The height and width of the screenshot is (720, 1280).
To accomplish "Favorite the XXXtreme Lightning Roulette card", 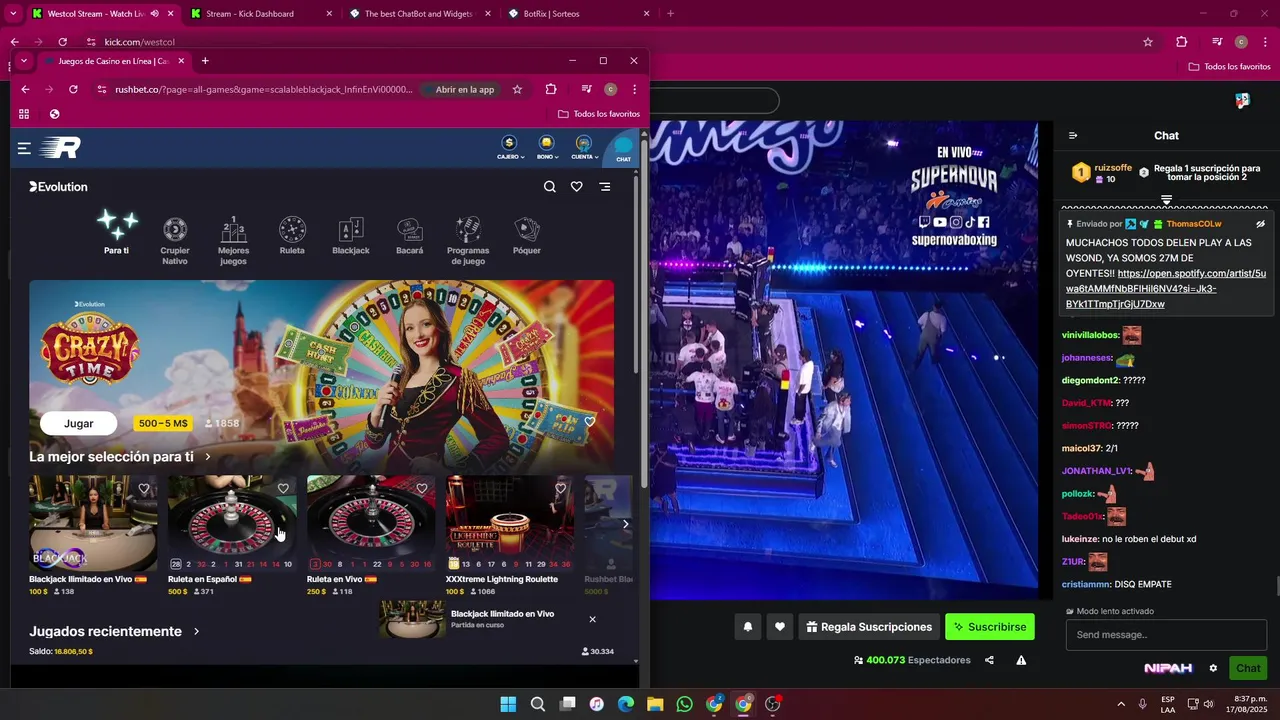I will 561,489.
